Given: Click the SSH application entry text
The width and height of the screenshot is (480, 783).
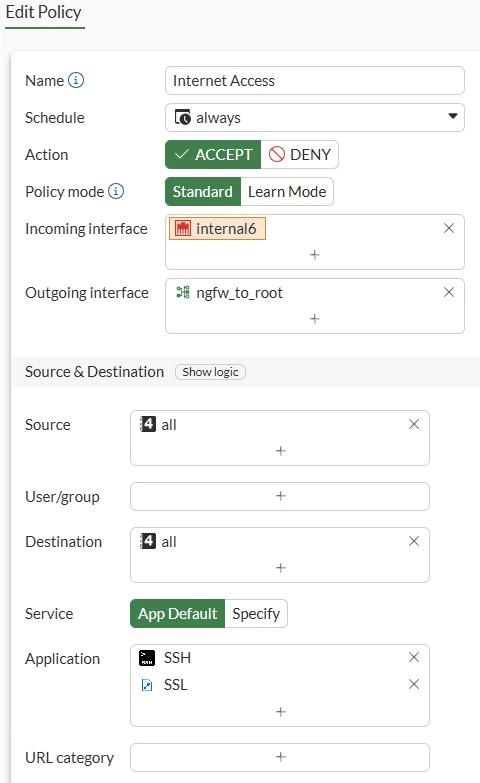Looking at the screenshot, I should click(x=177, y=658).
